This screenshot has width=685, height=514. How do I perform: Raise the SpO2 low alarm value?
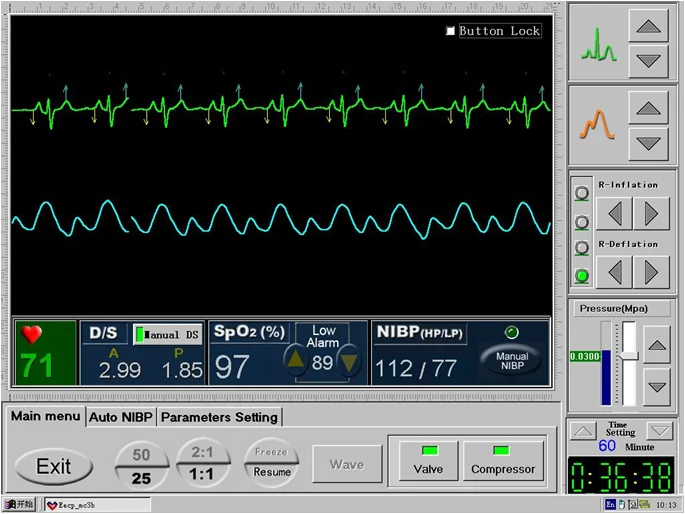[x=296, y=362]
